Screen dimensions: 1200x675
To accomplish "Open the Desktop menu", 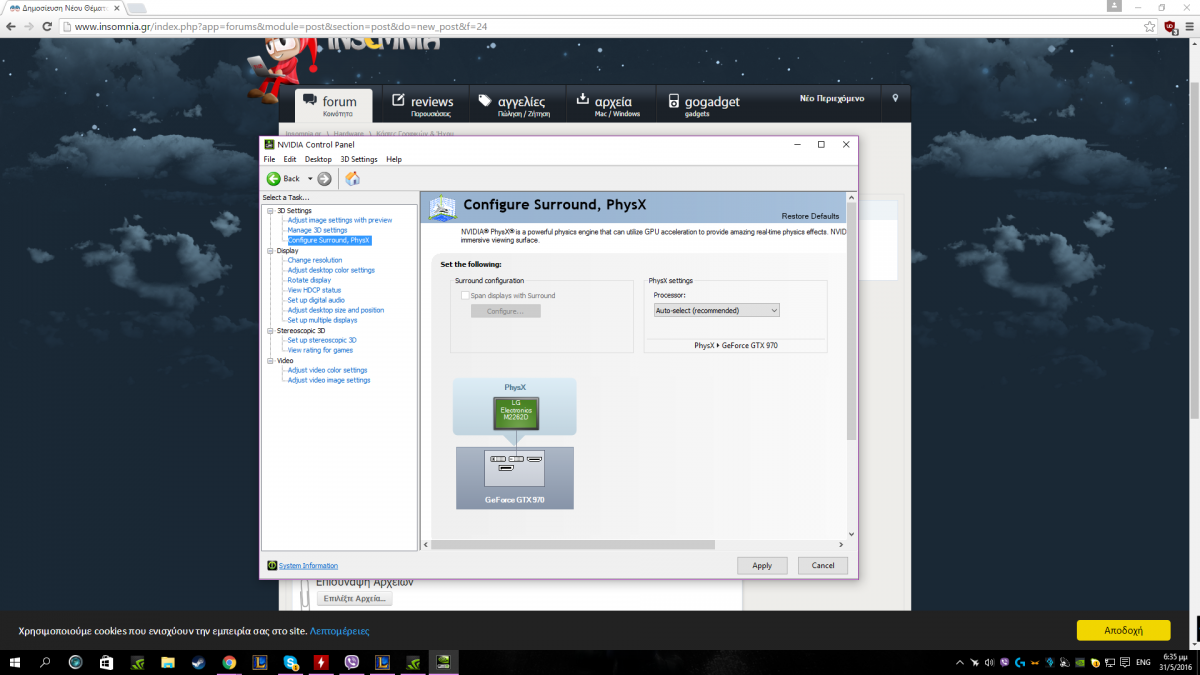I will point(318,159).
